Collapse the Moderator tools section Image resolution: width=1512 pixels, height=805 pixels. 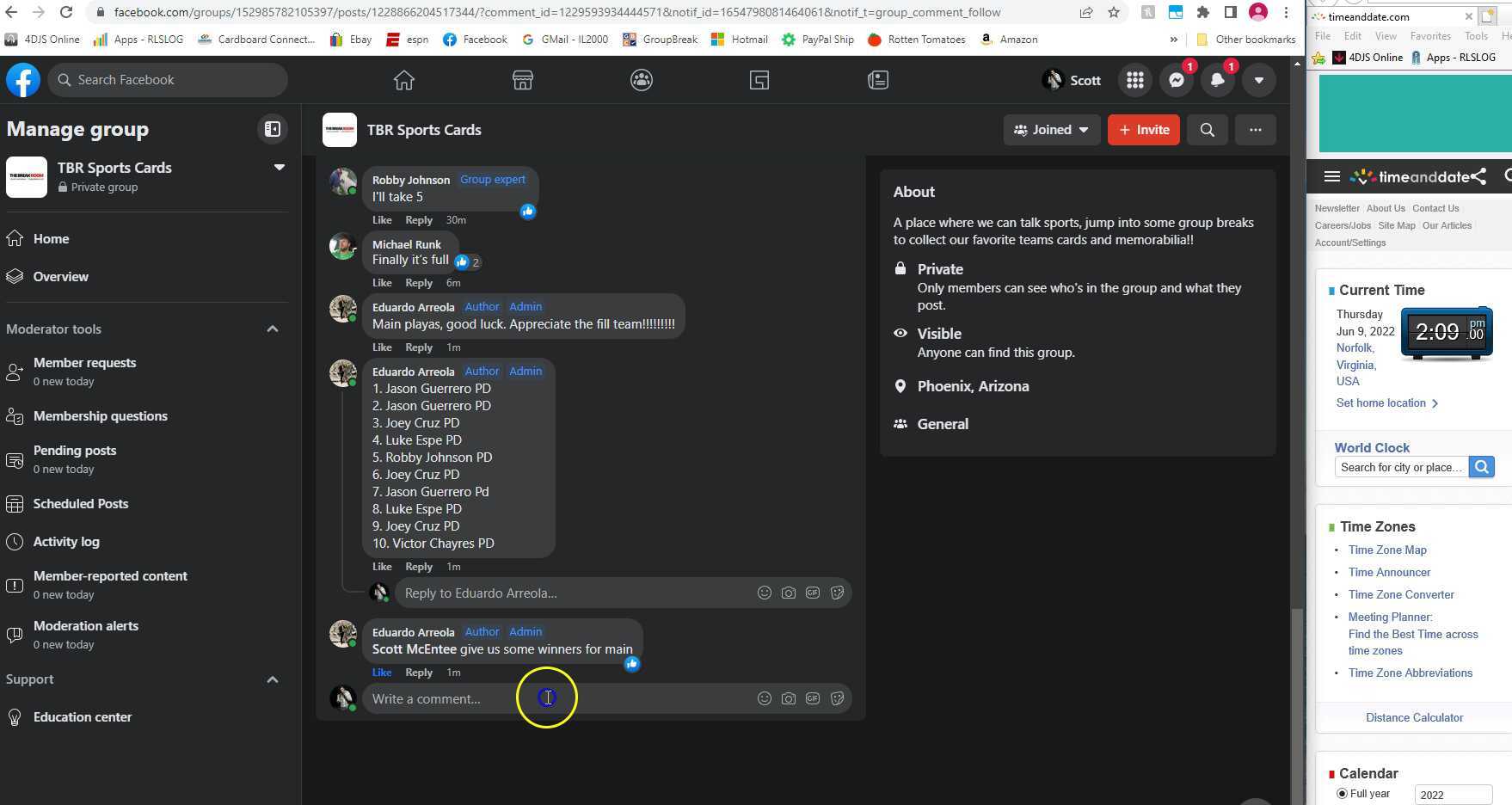pos(273,329)
